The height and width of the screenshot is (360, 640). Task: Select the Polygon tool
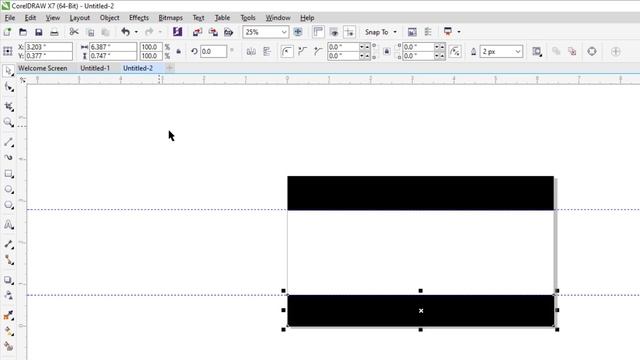[9, 205]
